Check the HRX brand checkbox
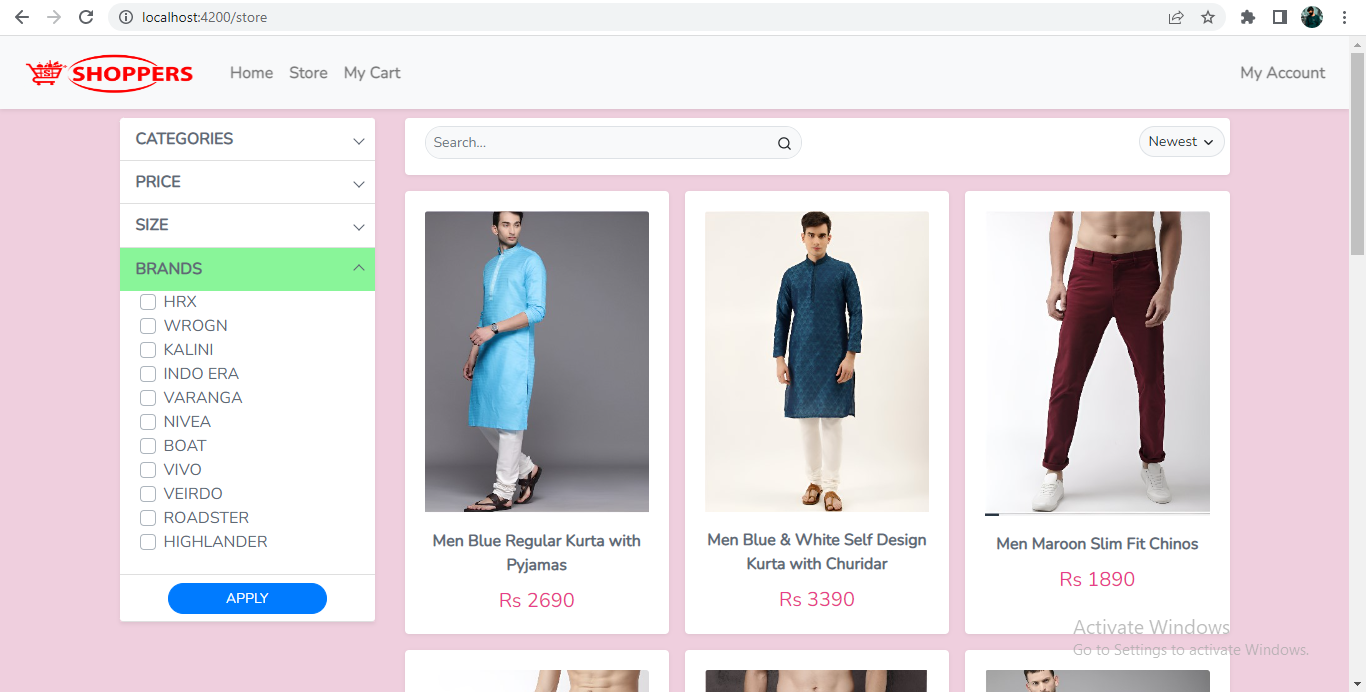This screenshot has height=692, width=1366. (147, 301)
